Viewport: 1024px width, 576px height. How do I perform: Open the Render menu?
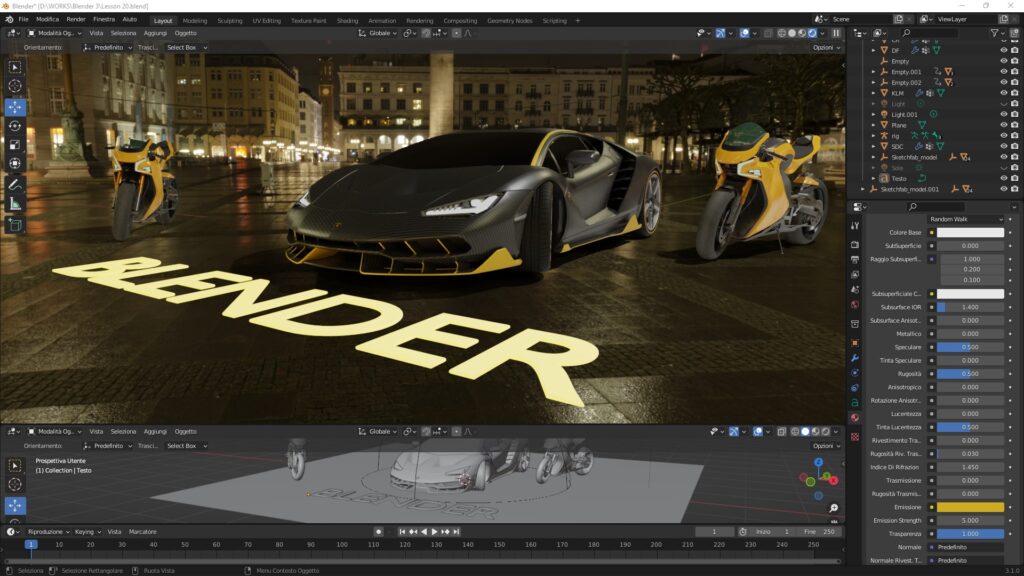76,20
